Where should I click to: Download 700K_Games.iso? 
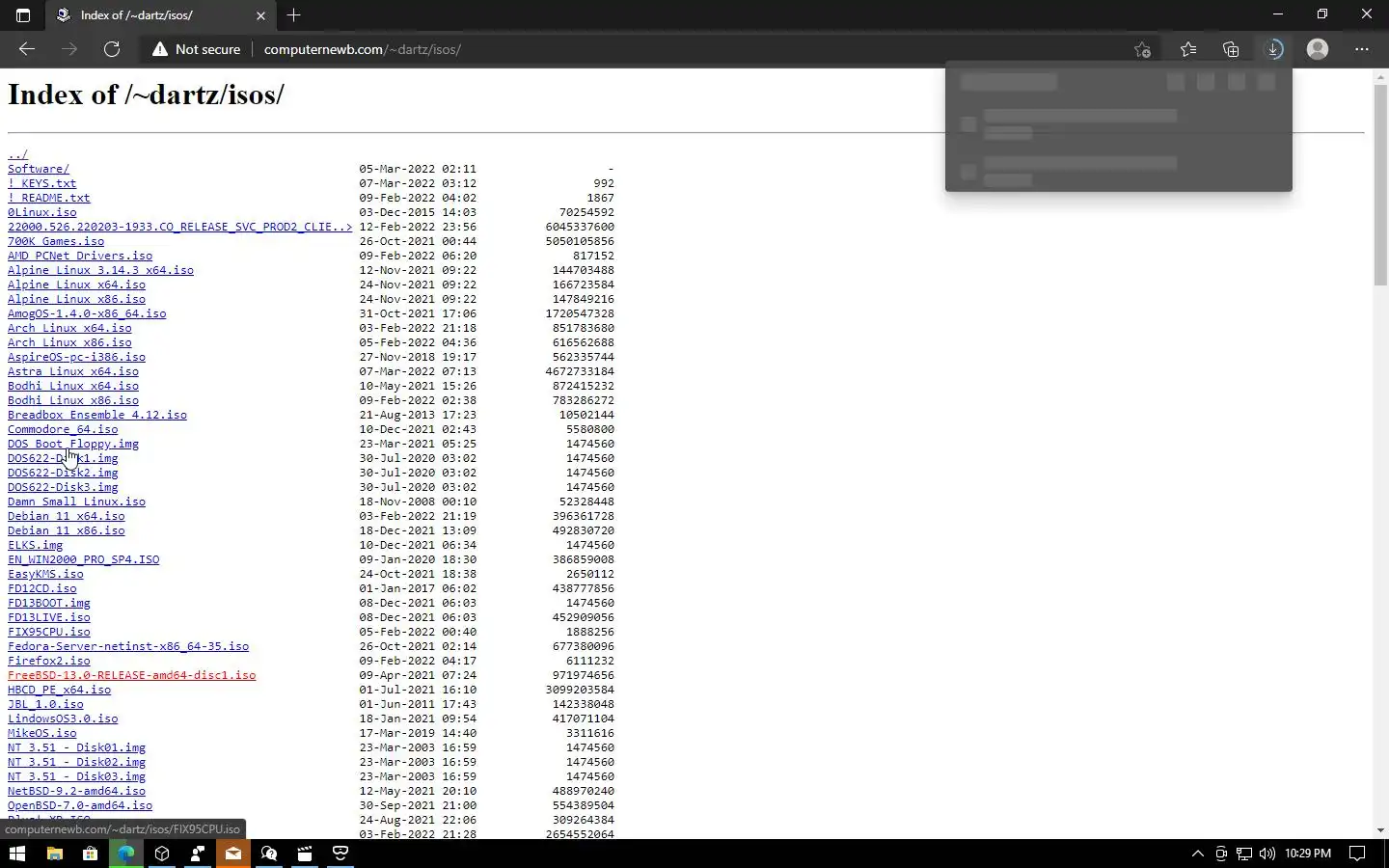(x=56, y=241)
